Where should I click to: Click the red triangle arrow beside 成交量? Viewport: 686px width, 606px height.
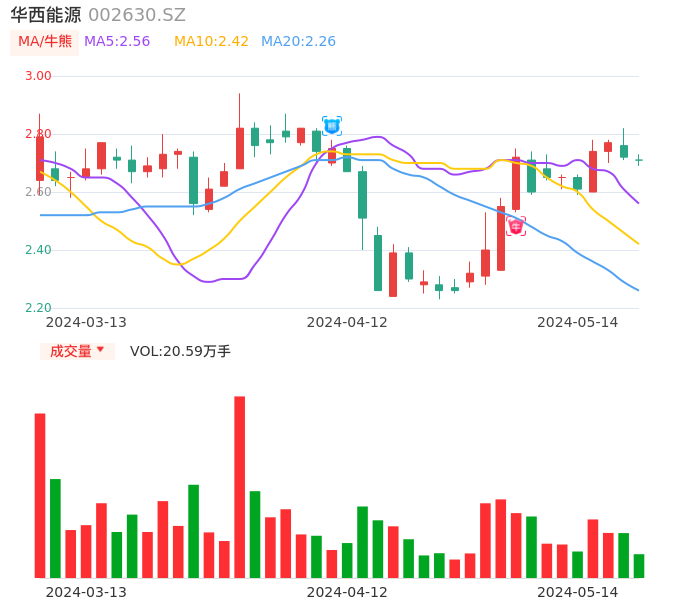[100, 350]
